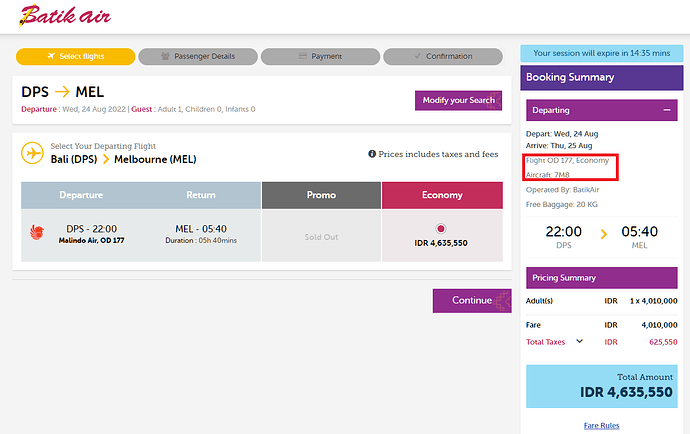Click the Sold Out promo cell
690x434 pixels.
pyautogui.click(x=320, y=236)
